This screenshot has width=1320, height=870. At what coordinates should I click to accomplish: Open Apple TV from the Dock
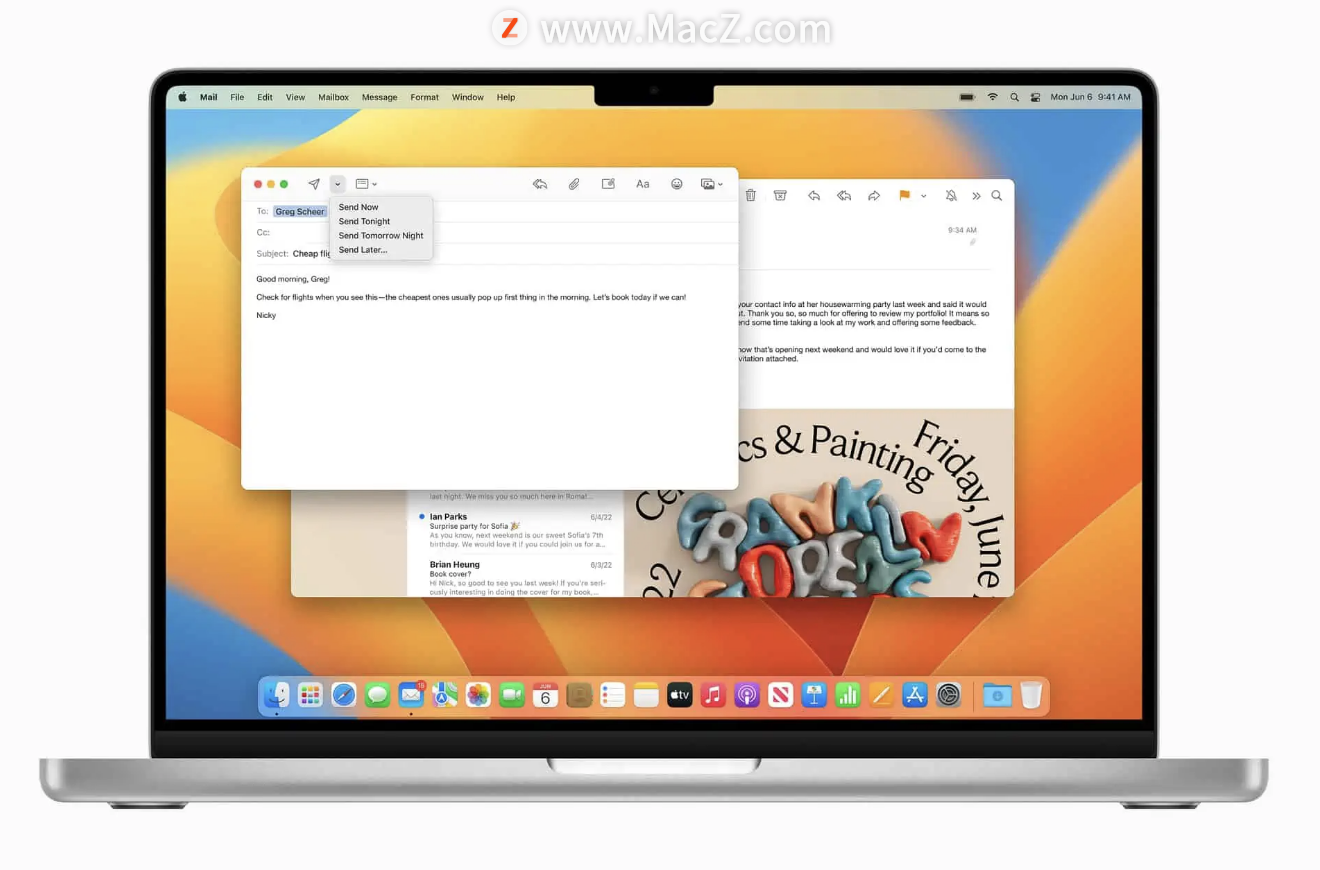[x=680, y=694]
